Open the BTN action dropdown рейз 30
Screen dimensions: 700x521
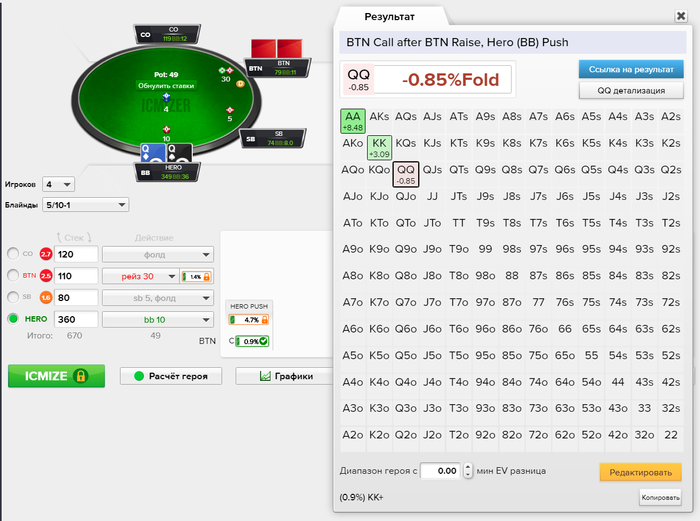(140, 276)
